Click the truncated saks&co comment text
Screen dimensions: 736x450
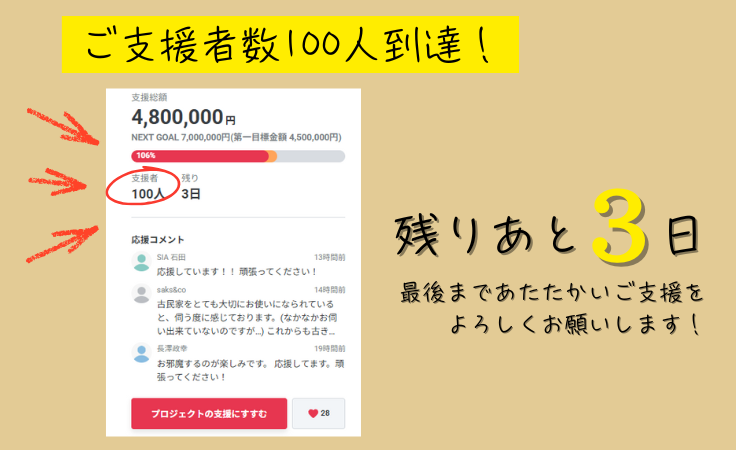pyautogui.click(x=246, y=318)
